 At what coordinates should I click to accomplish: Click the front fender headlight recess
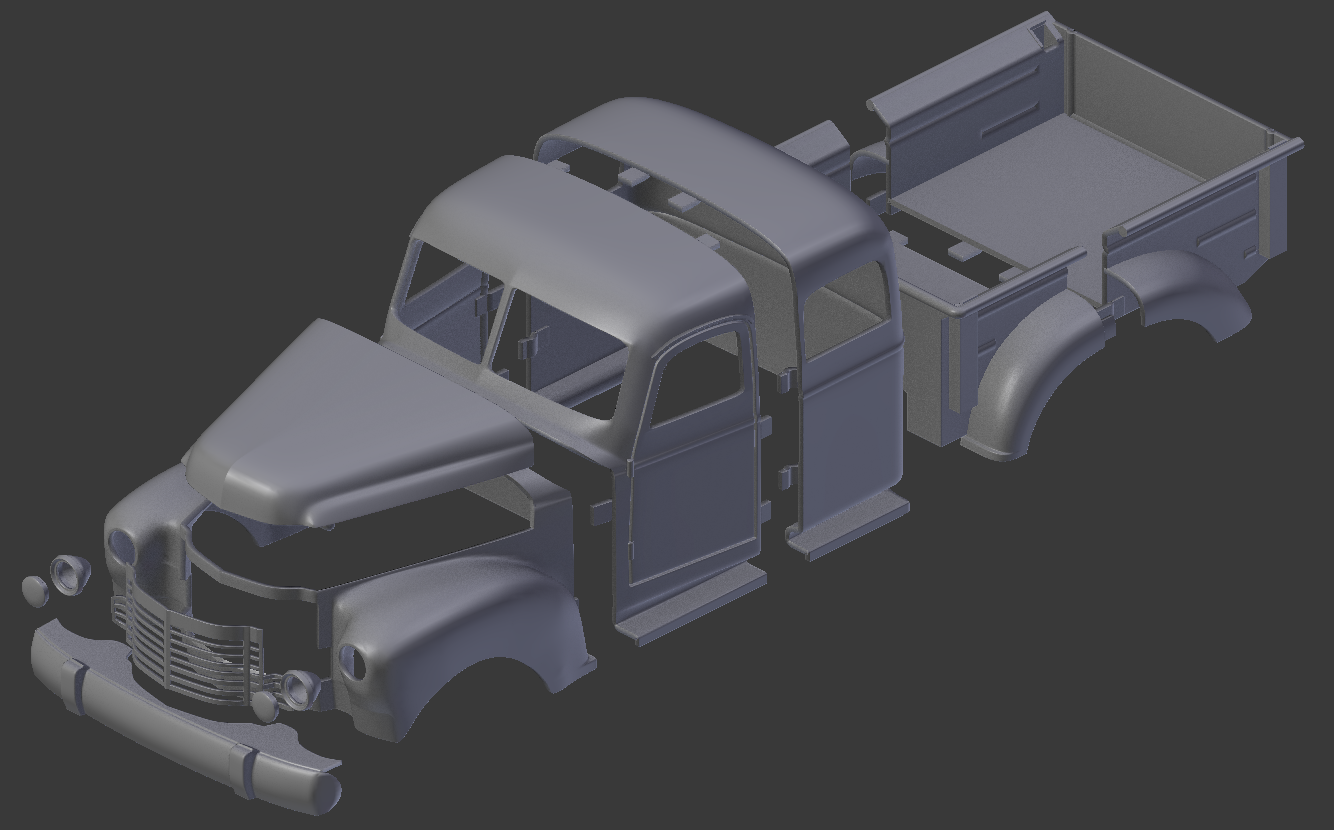[x=355, y=660]
